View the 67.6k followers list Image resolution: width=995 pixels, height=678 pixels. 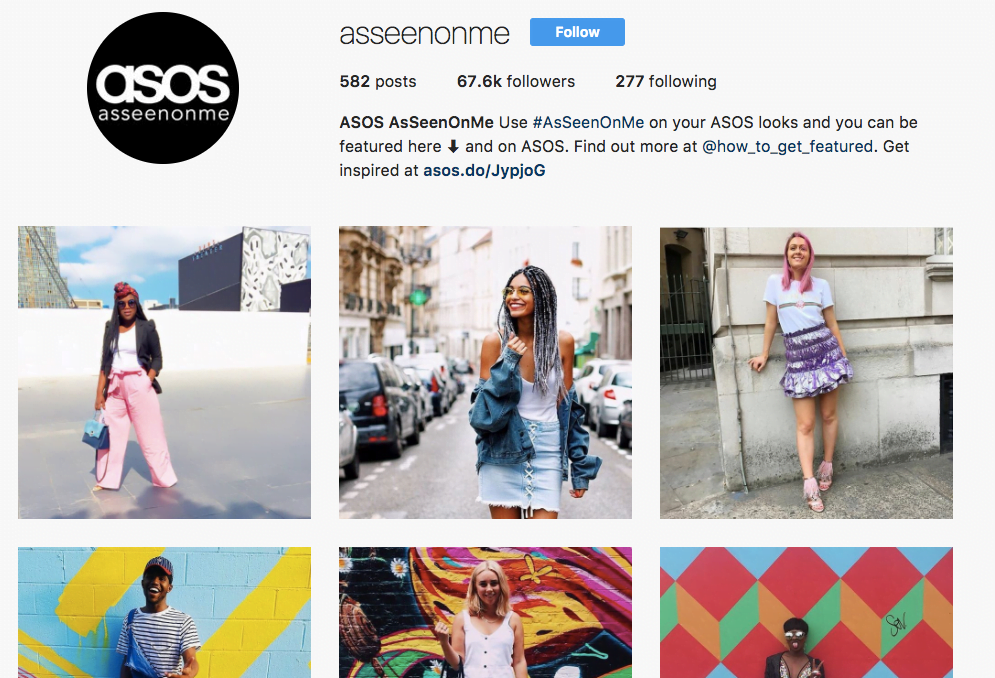[x=515, y=81]
